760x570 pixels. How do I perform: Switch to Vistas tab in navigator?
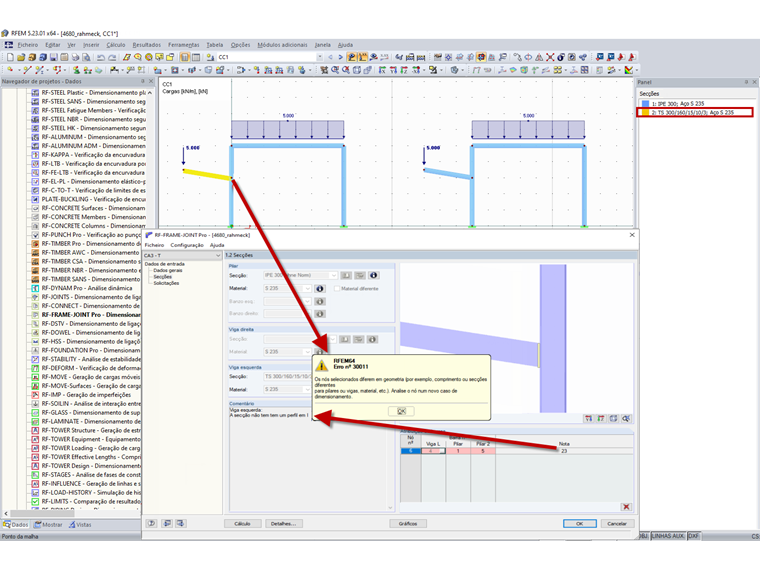[x=80, y=524]
